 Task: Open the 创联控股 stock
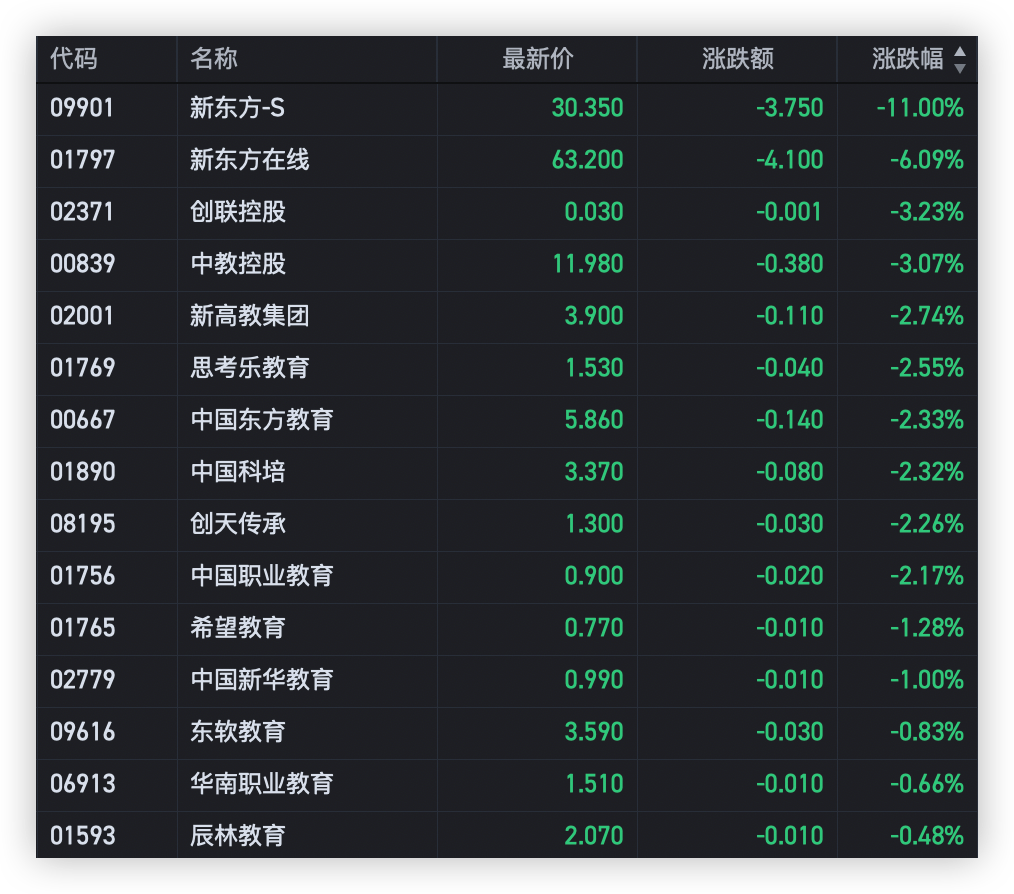click(x=238, y=212)
